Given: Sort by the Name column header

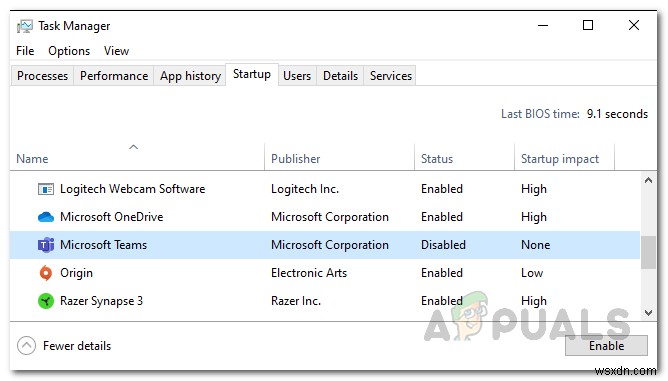Looking at the screenshot, I should tap(32, 159).
